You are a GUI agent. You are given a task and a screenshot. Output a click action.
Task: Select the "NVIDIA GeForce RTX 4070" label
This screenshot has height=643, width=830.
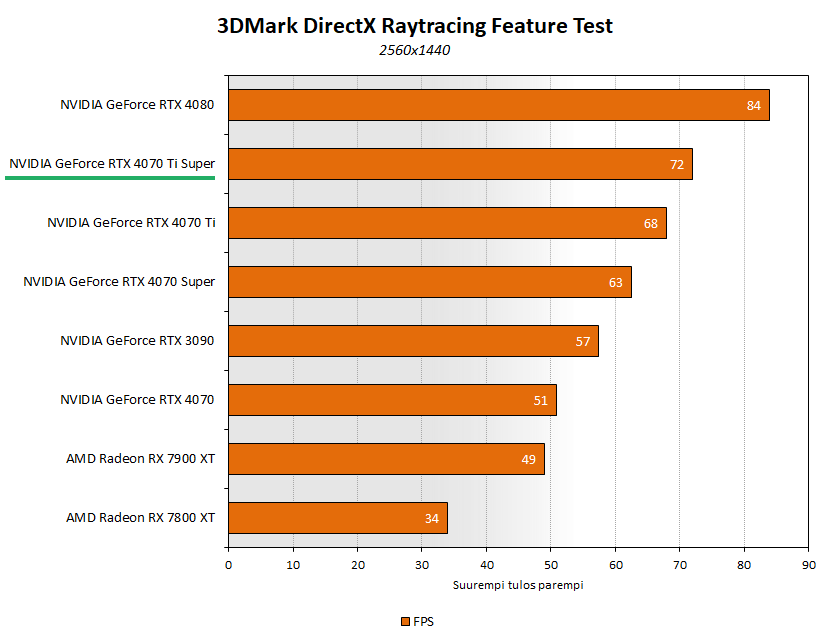(137, 400)
